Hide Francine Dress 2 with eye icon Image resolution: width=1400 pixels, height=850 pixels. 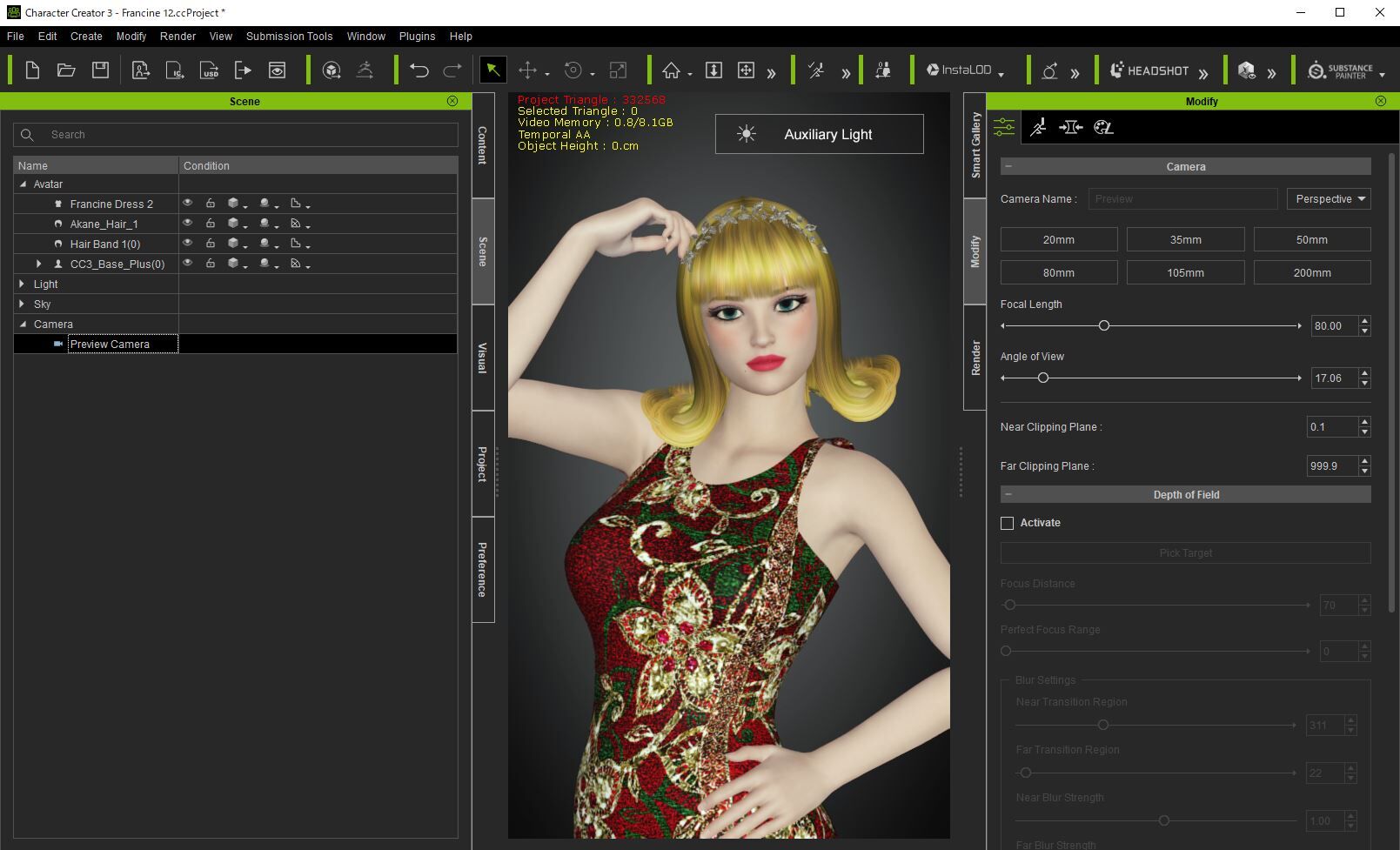(x=187, y=204)
